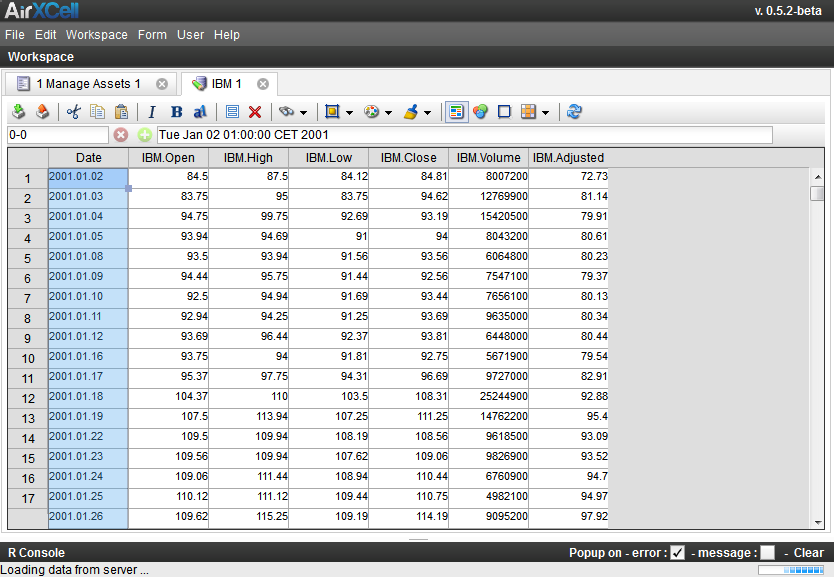Expand the paintbrush dropdown arrow
This screenshot has width=834, height=577.
click(428, 113)
